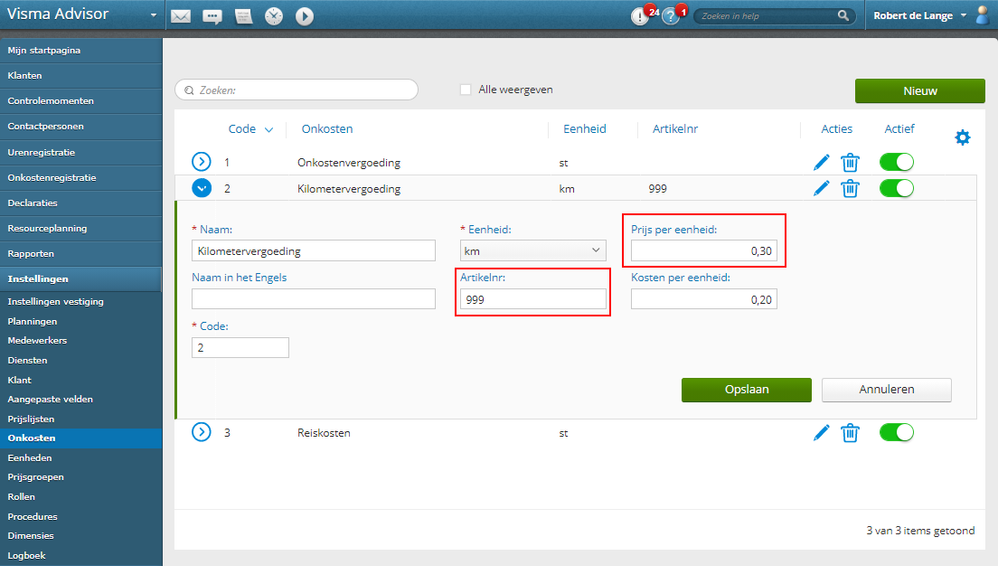
Task: Toggle the Actief switch for Onkostenvergoeding
Action: click(x=897, y=162)
